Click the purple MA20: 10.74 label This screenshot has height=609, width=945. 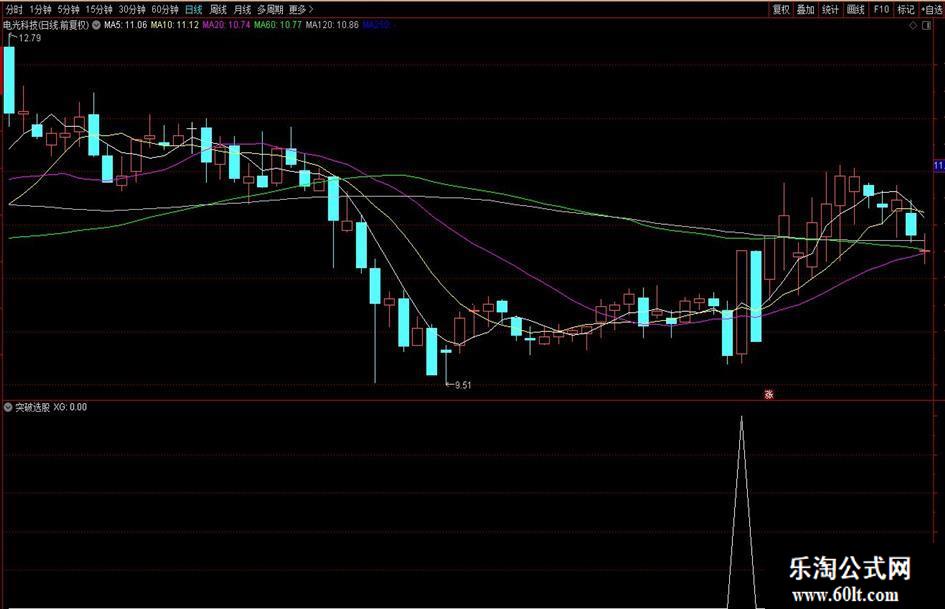tap(226, 25)
